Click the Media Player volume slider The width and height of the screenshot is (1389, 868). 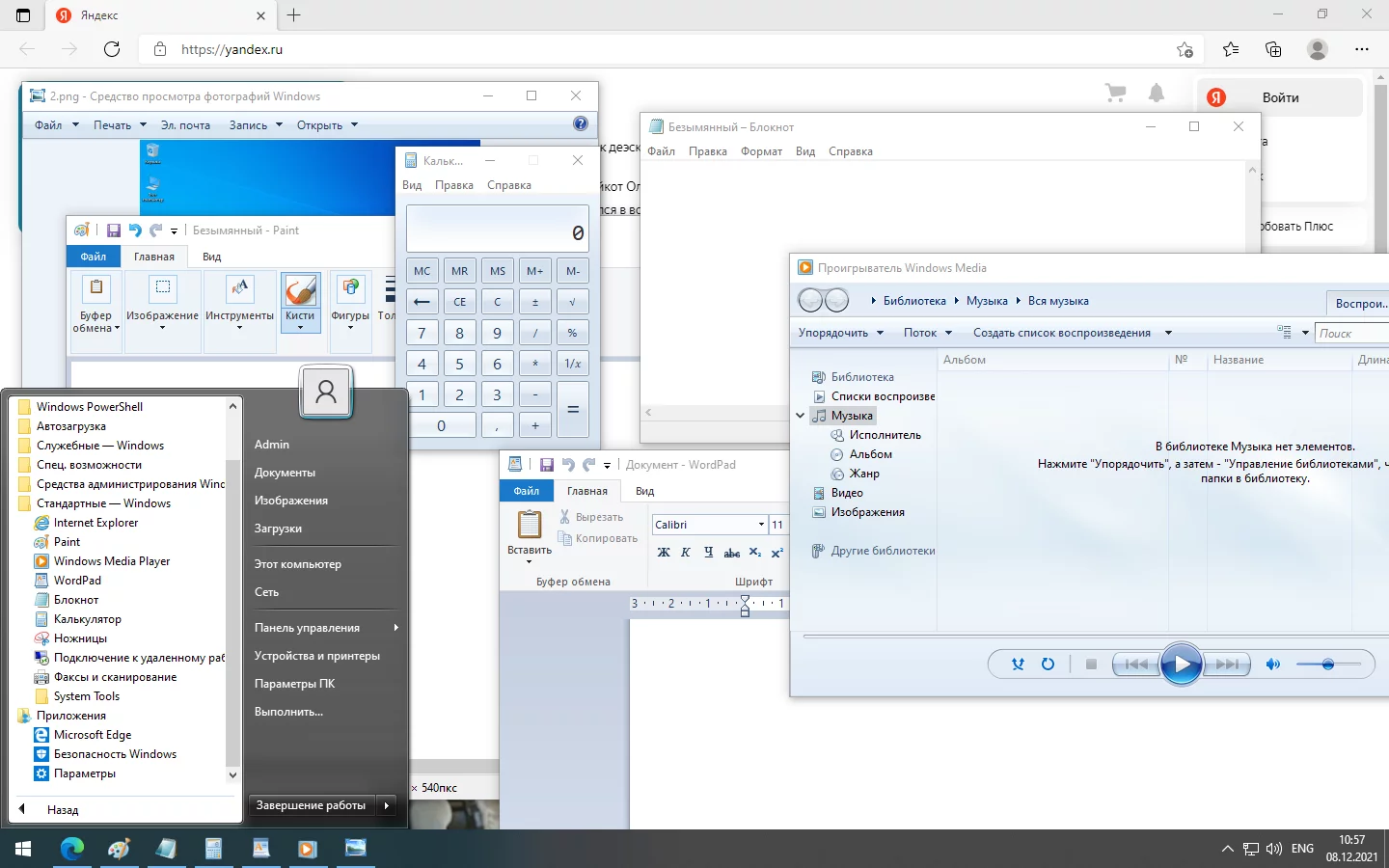pos(1328,665)
